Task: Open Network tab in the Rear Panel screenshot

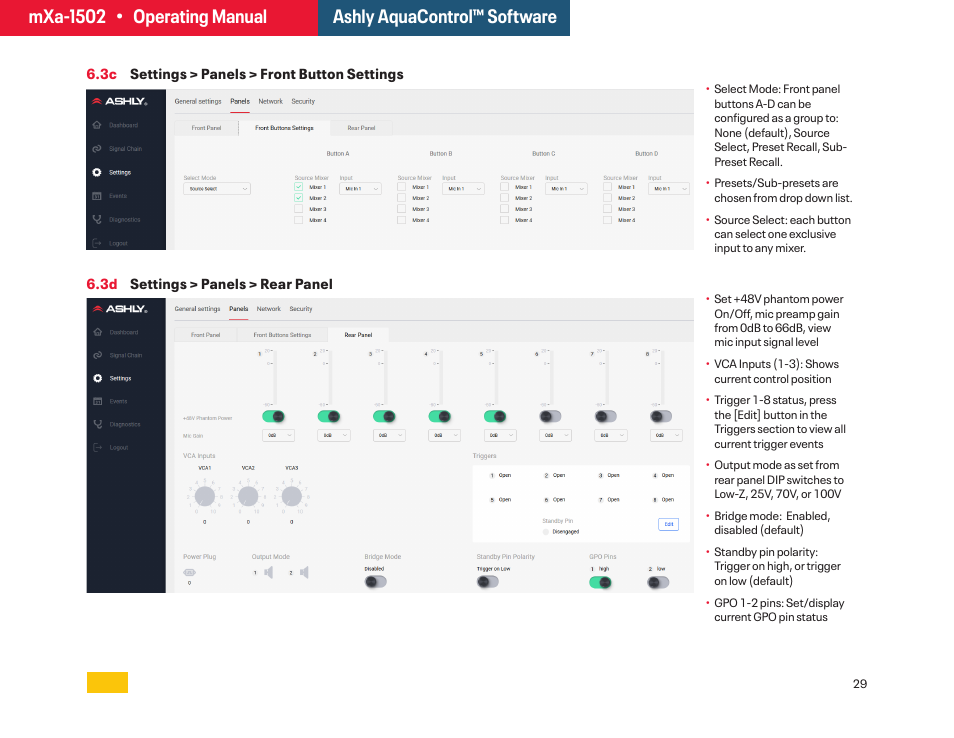Action: 268,309
